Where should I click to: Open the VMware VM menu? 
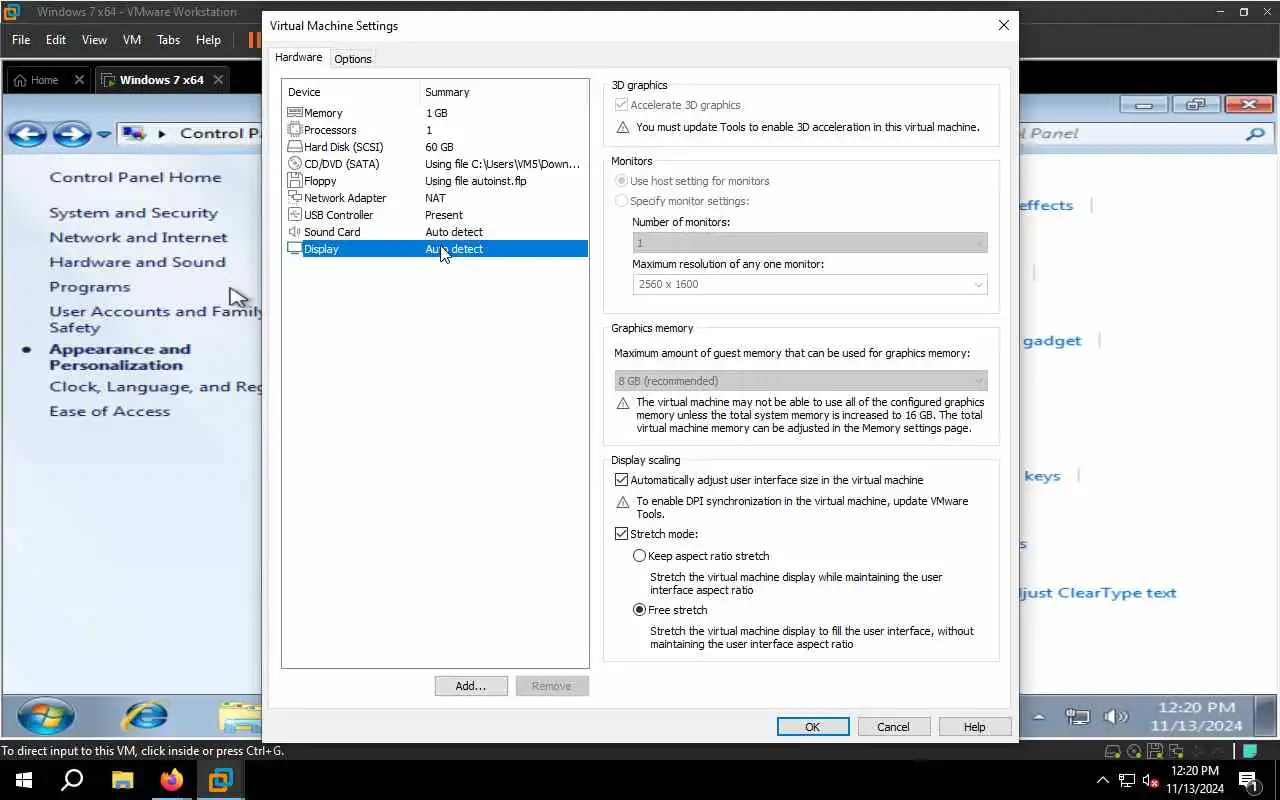pos(132,40)
